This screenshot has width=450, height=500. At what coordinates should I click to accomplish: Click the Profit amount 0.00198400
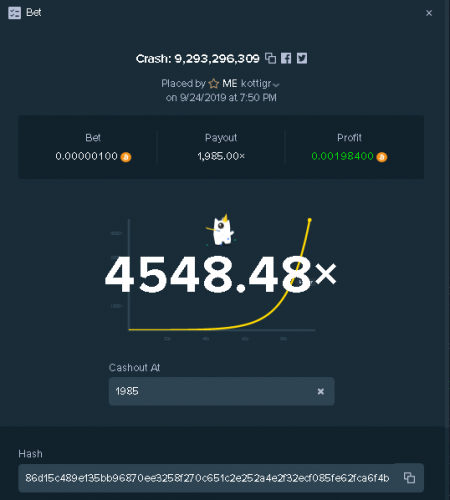342,156
